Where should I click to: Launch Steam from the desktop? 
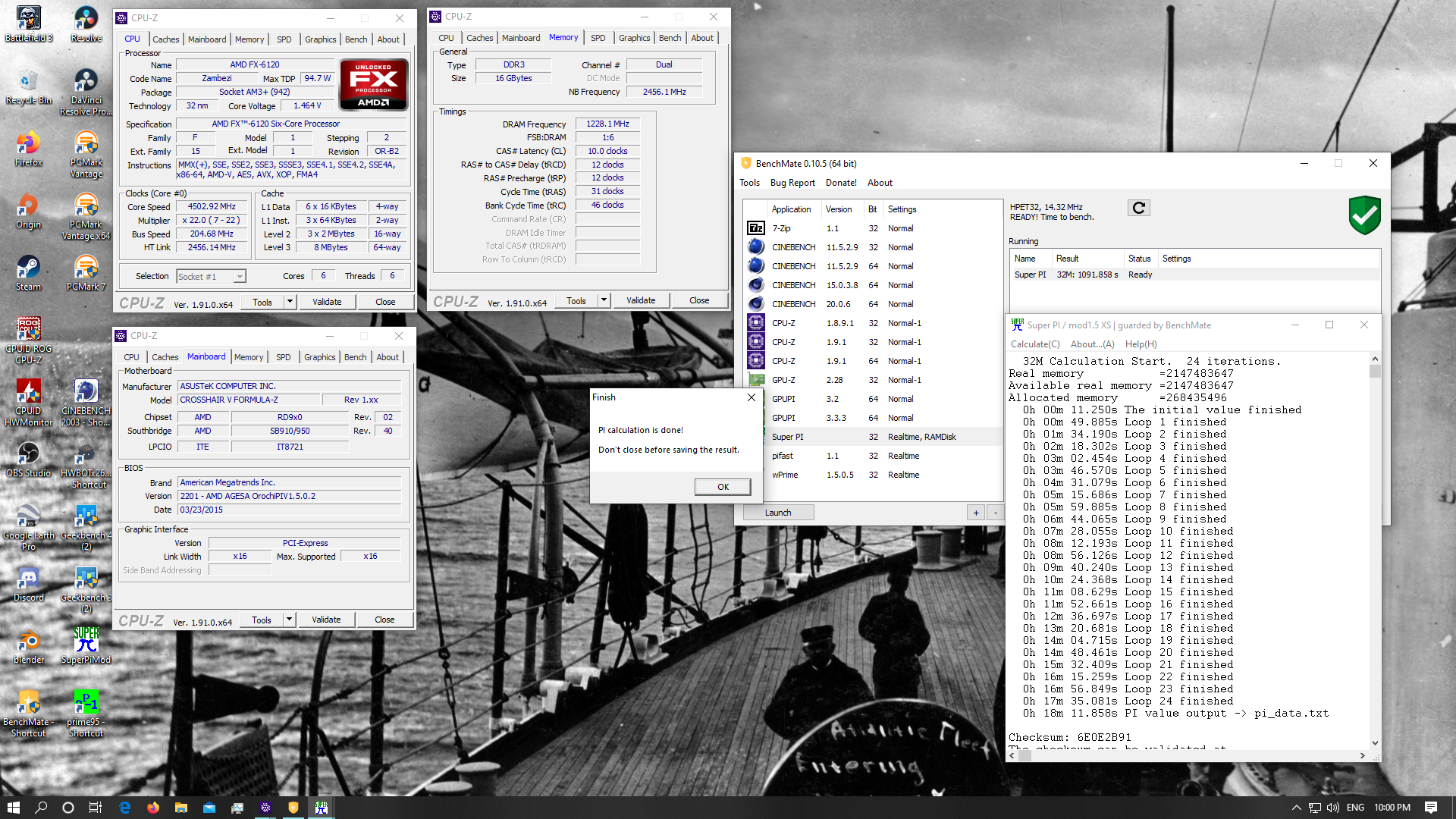(x=29, y=272)
